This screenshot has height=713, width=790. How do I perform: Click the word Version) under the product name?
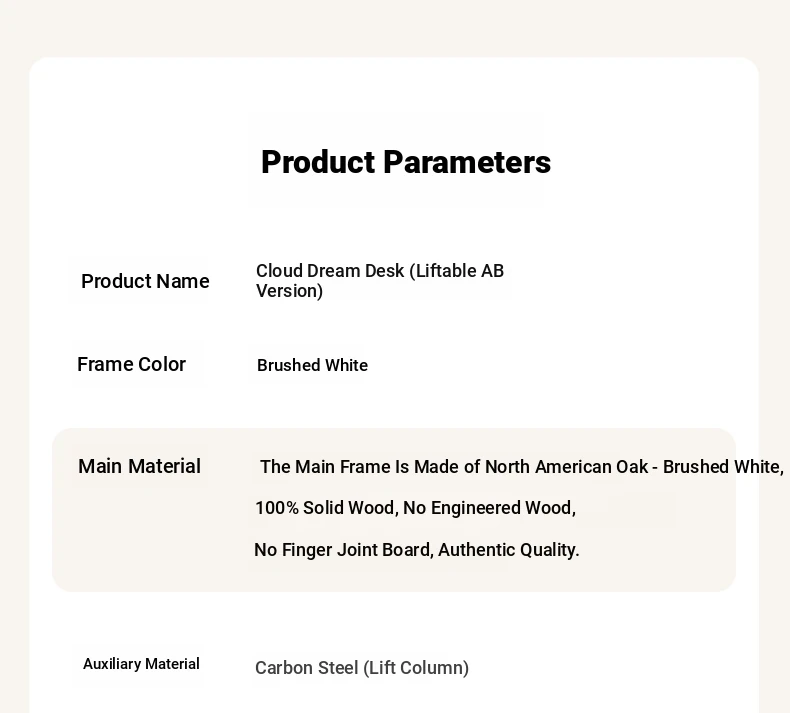[x=289, y=291]
